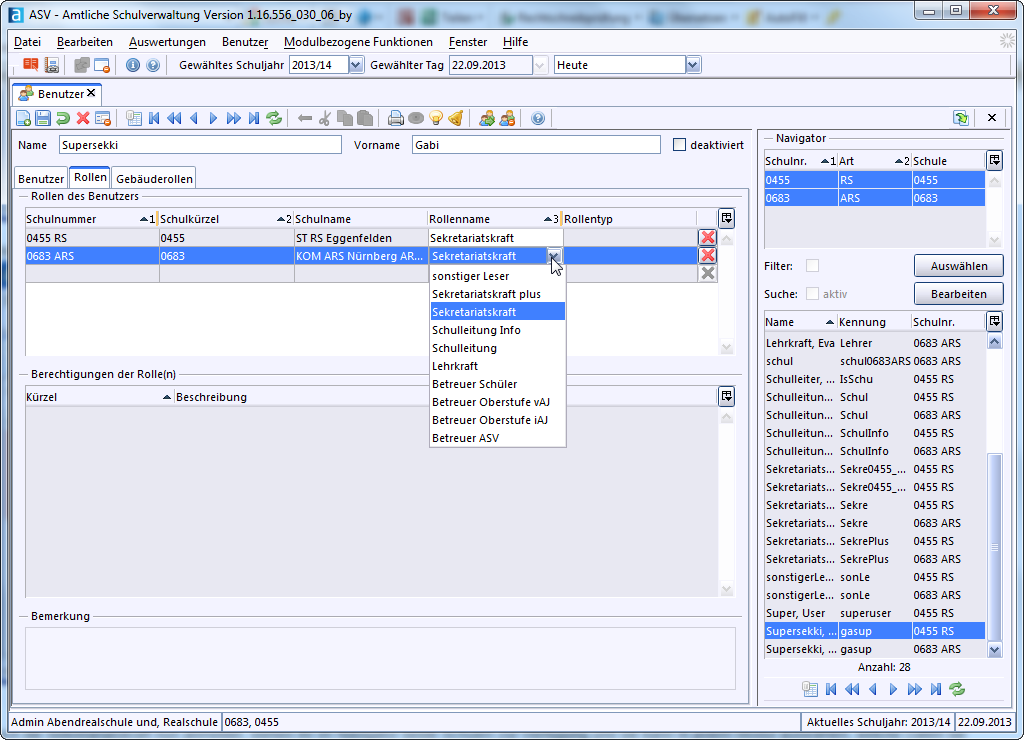Click the address book icon in main toolbar
Viewport: 1024px width, 740px height.
click(52, 65)
